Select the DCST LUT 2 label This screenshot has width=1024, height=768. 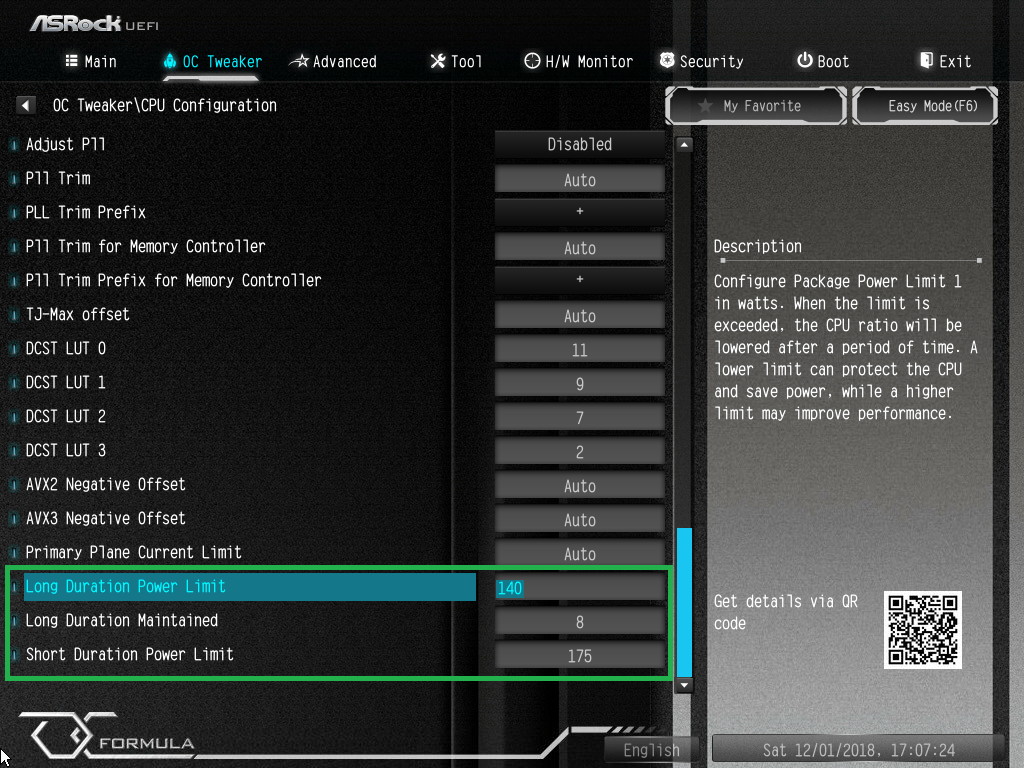point(65,416)
